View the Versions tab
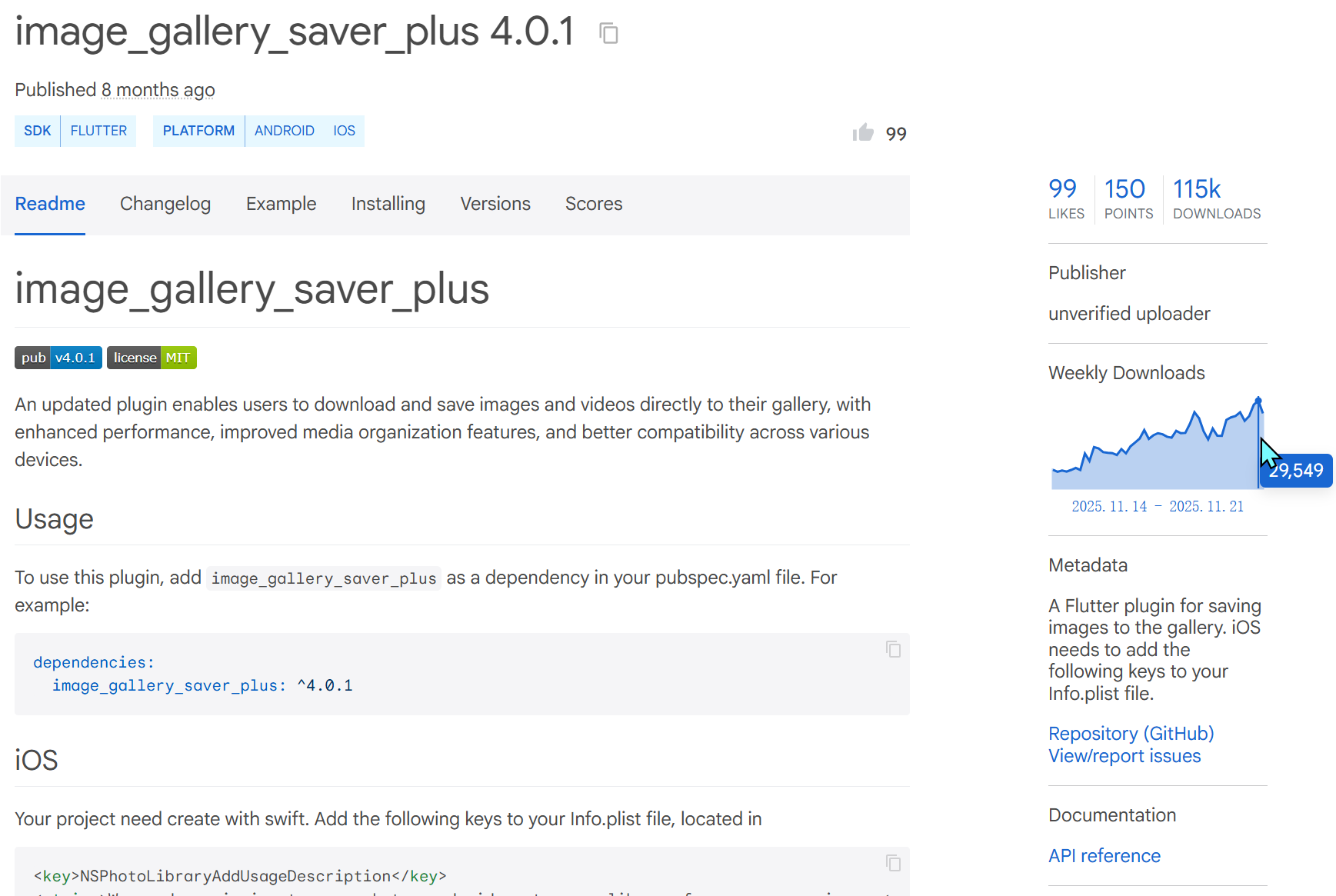Image resolution: width=1336 pixels, height=896 pixels. point(495,204)
